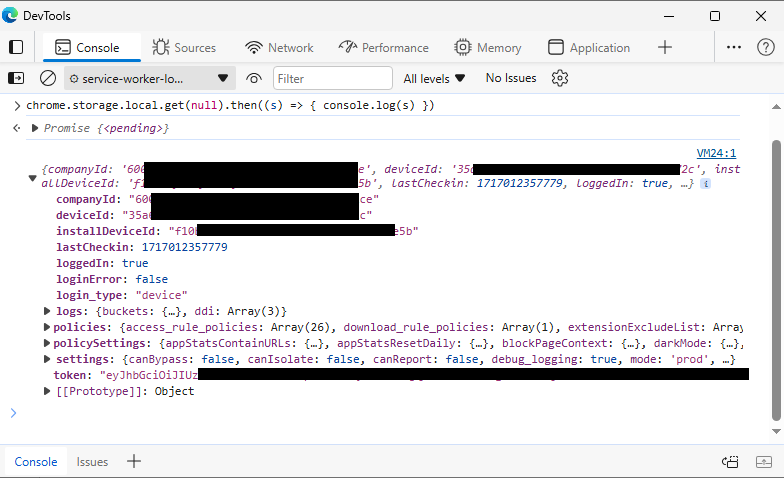Add a drawer tool with plus

pos(134,461)
